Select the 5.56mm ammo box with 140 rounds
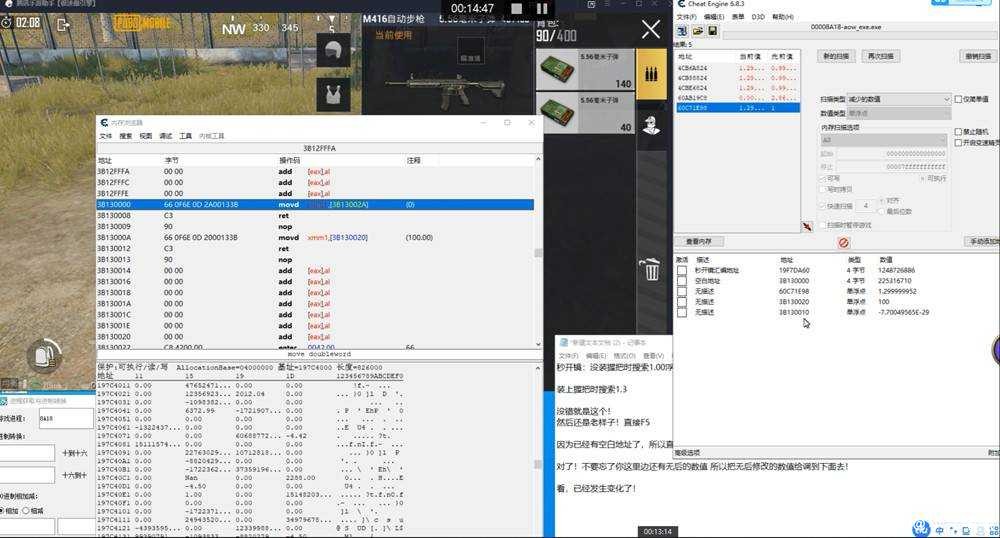Image resolution: width=1000 pixels, height=538 pixels. pyautogui.click(x=585, y=70)
